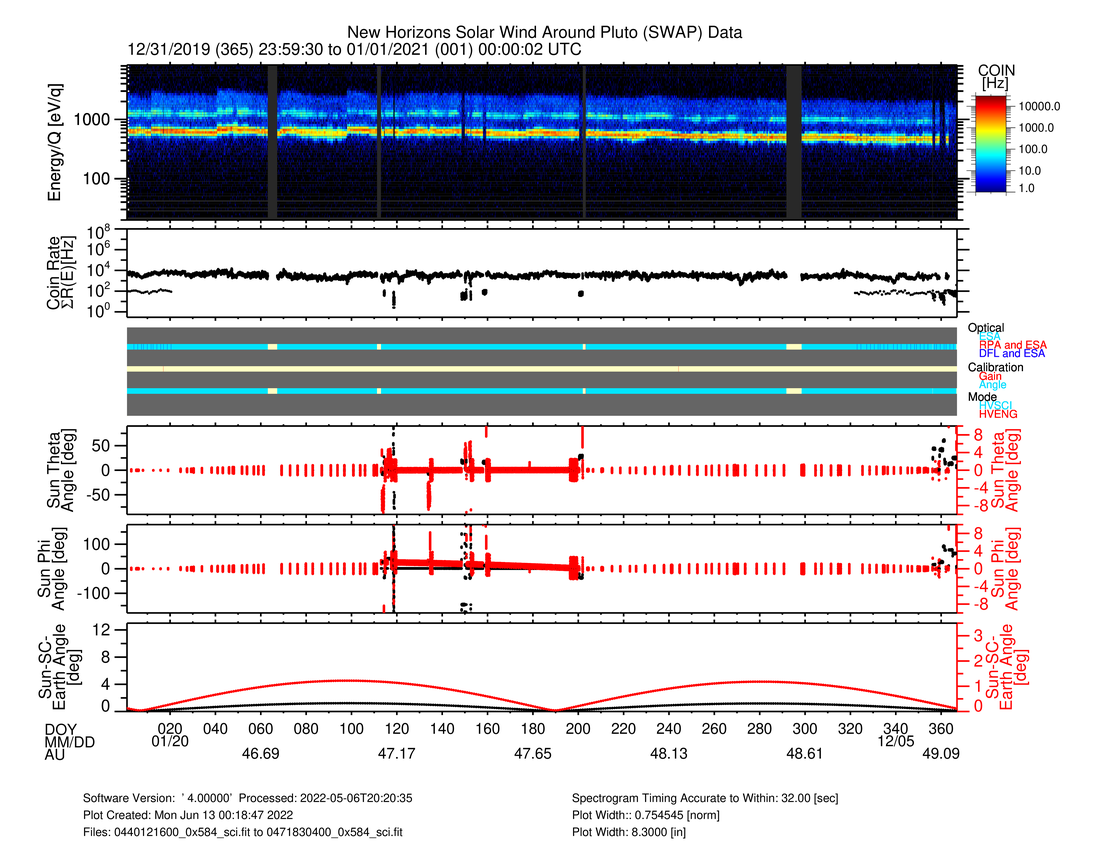Click the 'HVSCI' mode legend label
Screen dimensions: 1100x850
pyautogui.click(x=1000, y=405)
